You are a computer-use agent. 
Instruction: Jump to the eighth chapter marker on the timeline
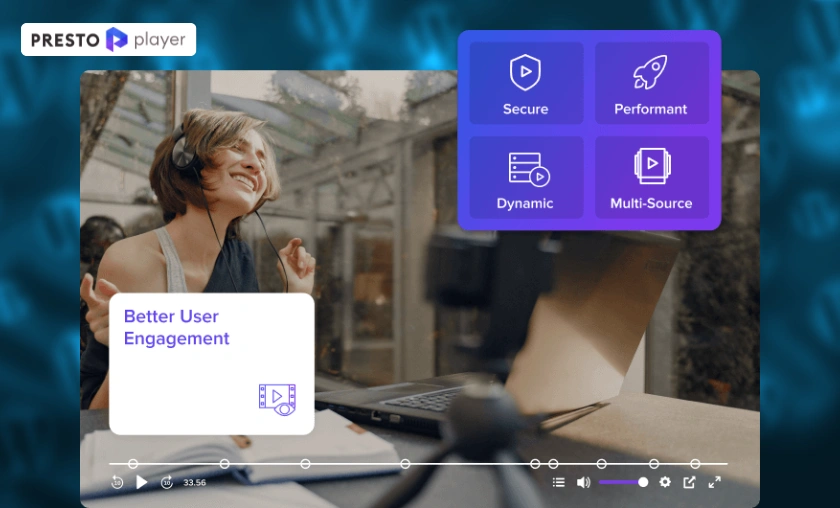(x=654, y=464)
